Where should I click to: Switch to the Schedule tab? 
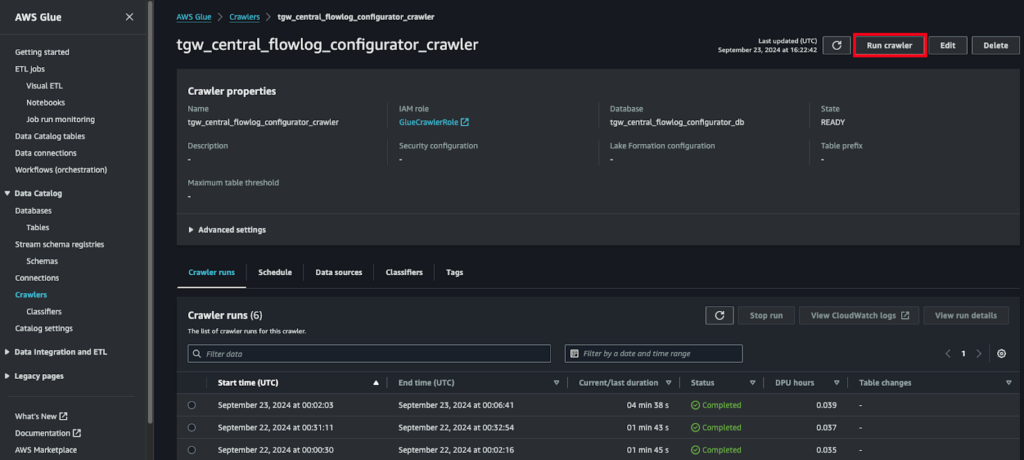[275, 272]
